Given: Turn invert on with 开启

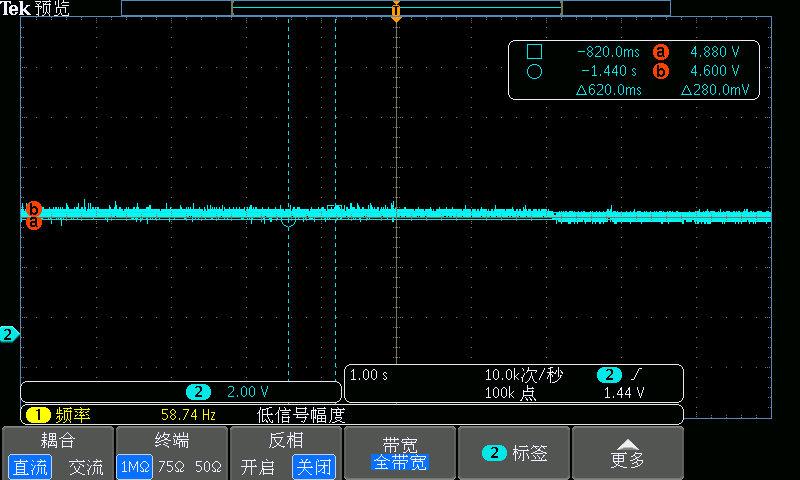Looking at the screenshot, I should click(258, 467).
